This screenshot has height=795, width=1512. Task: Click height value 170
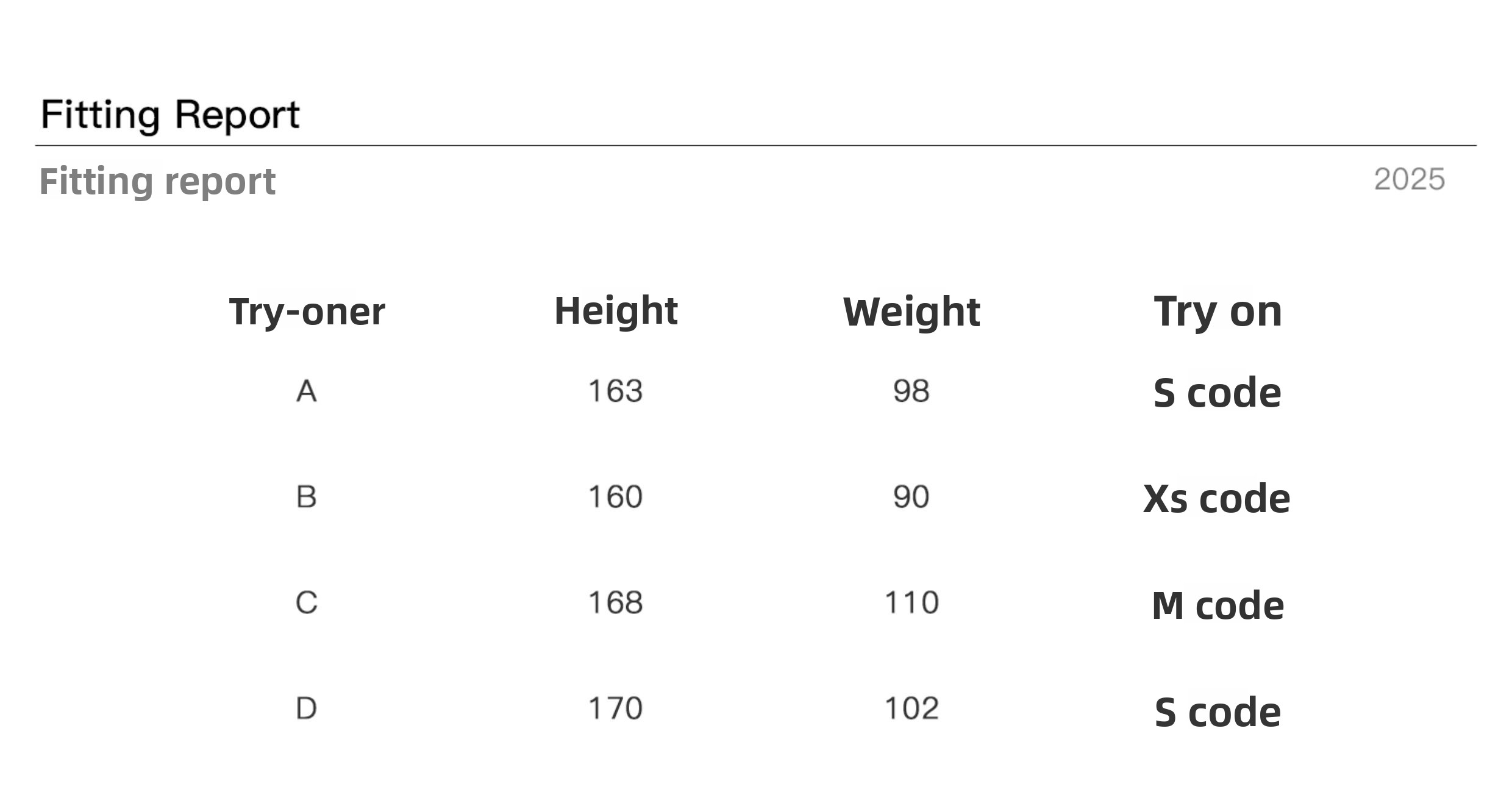click(615, 708)
